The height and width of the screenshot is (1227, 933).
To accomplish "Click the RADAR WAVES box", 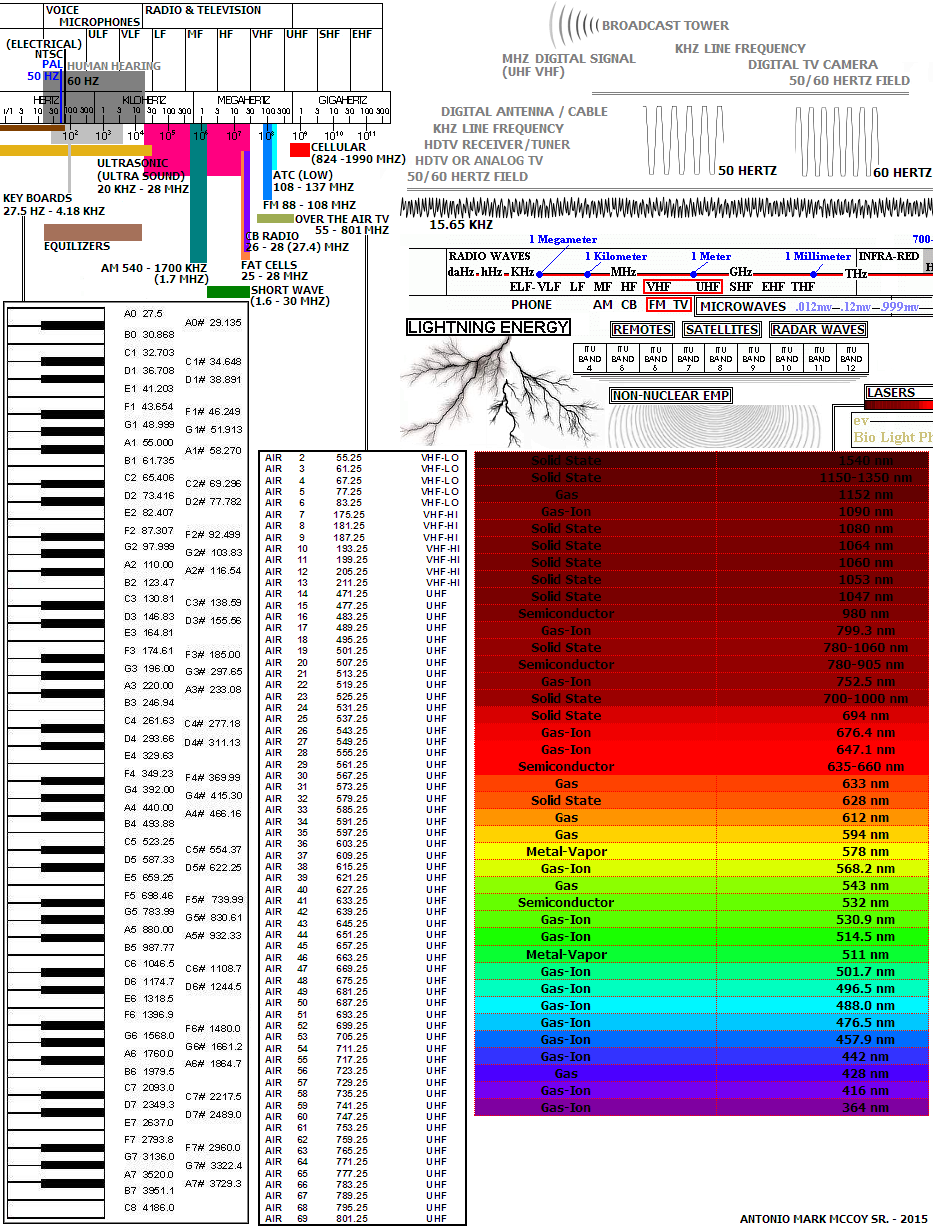I will (x=818, y=330).
